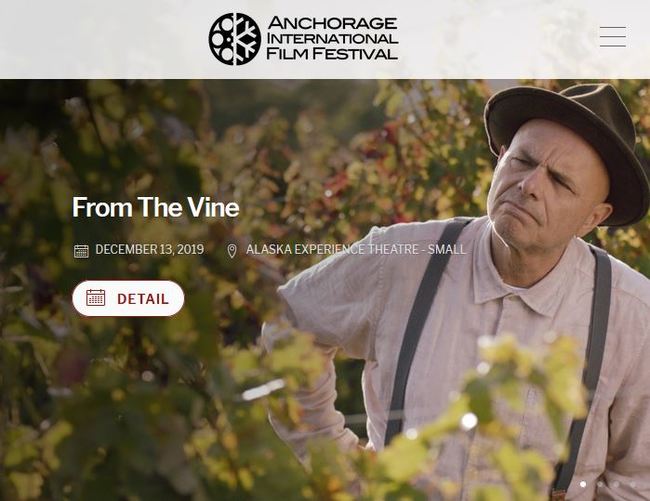650x501 pixels.
Task: Click the film reel snowflake logo
Action: click(x=235, y=39)
